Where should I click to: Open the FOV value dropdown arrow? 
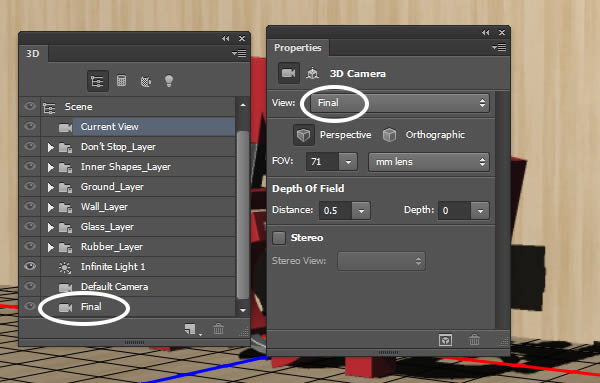click(x=348, y=162)
